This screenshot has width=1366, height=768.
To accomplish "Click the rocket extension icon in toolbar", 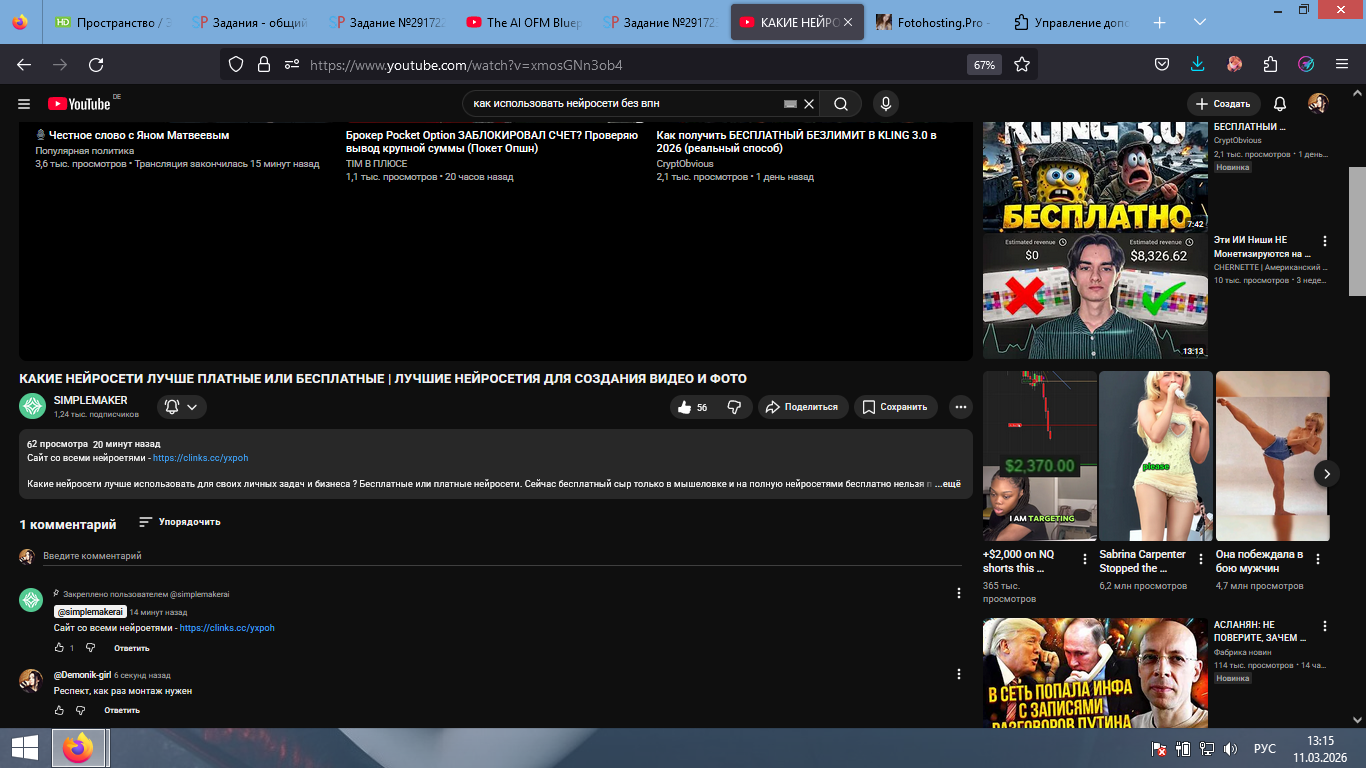I will tap(1306, 64).
